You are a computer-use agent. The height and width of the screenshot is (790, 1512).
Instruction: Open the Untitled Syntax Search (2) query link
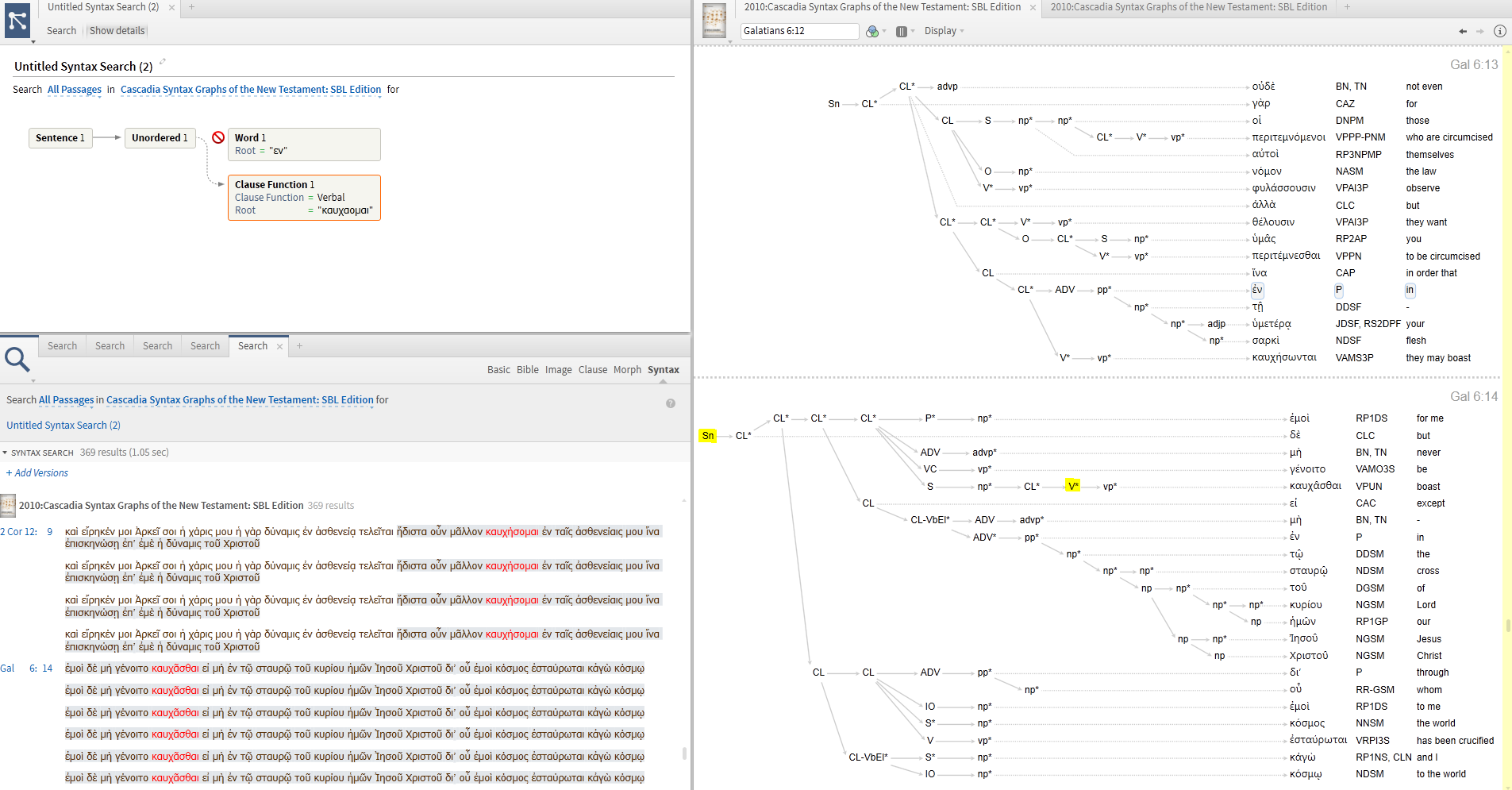63,426
